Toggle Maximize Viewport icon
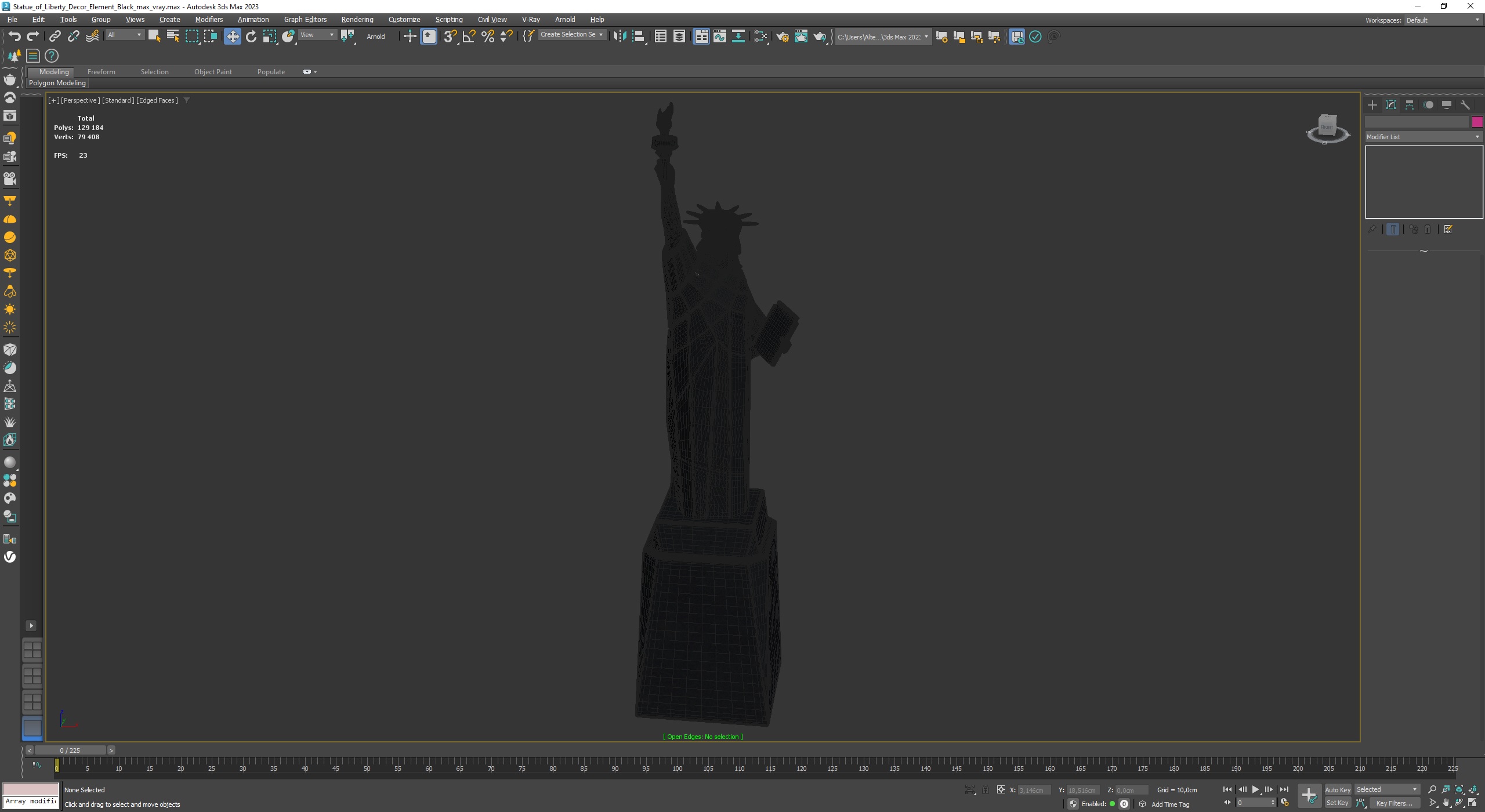This screenshot has height=812, width=1485. pyautogui.click(x=1473, y=803)
